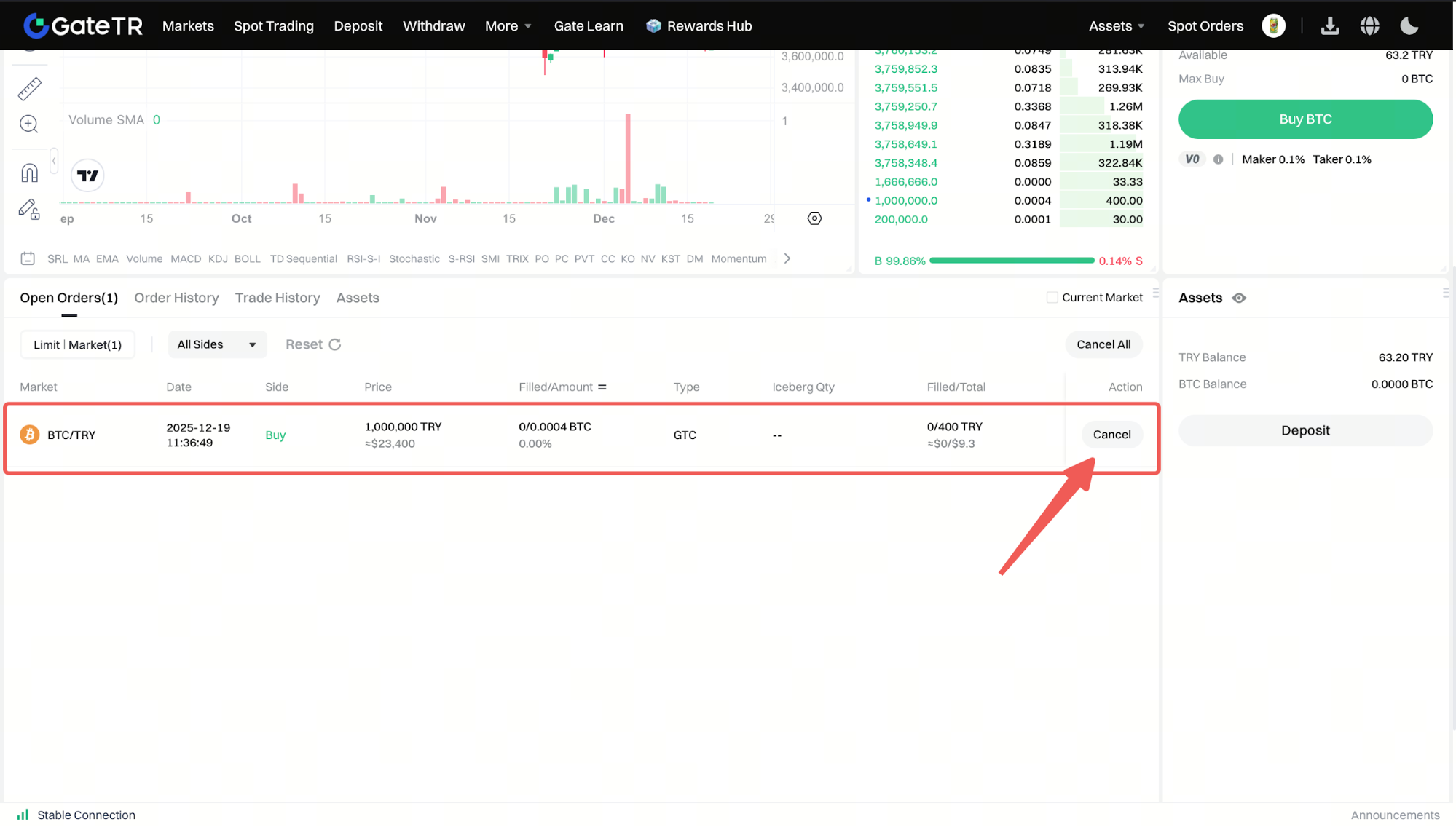The image size is (1456, 827).
Task: Expand the More menu in navbar
Action: (508, 26)
